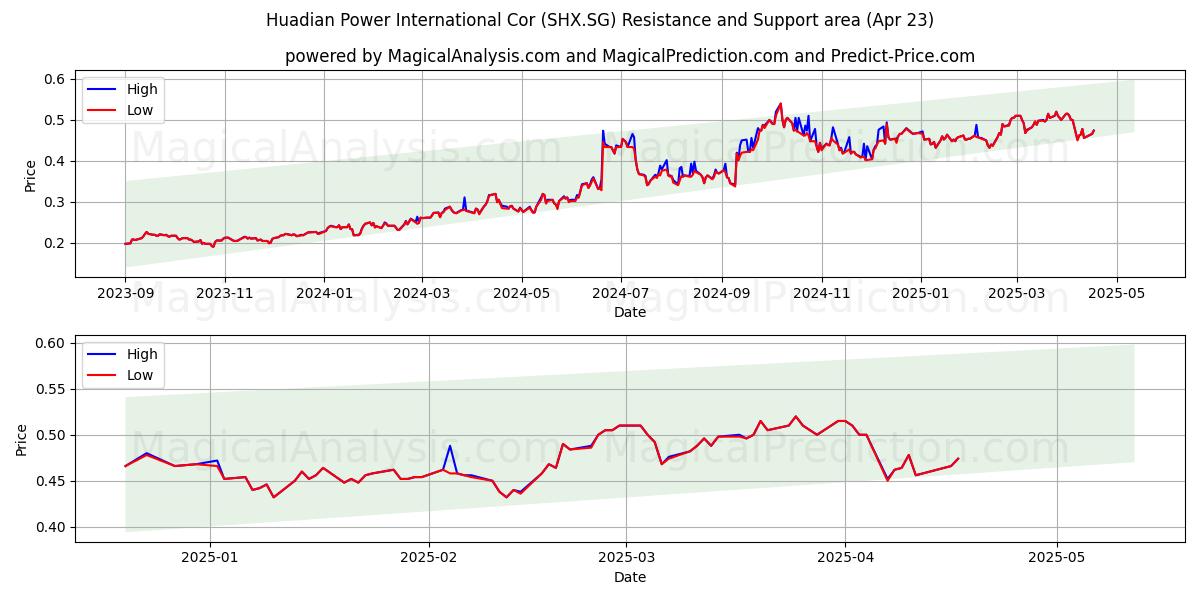Click the '2025-04' date label on bottom chart

pyautogui.click(x=845, y=560)
